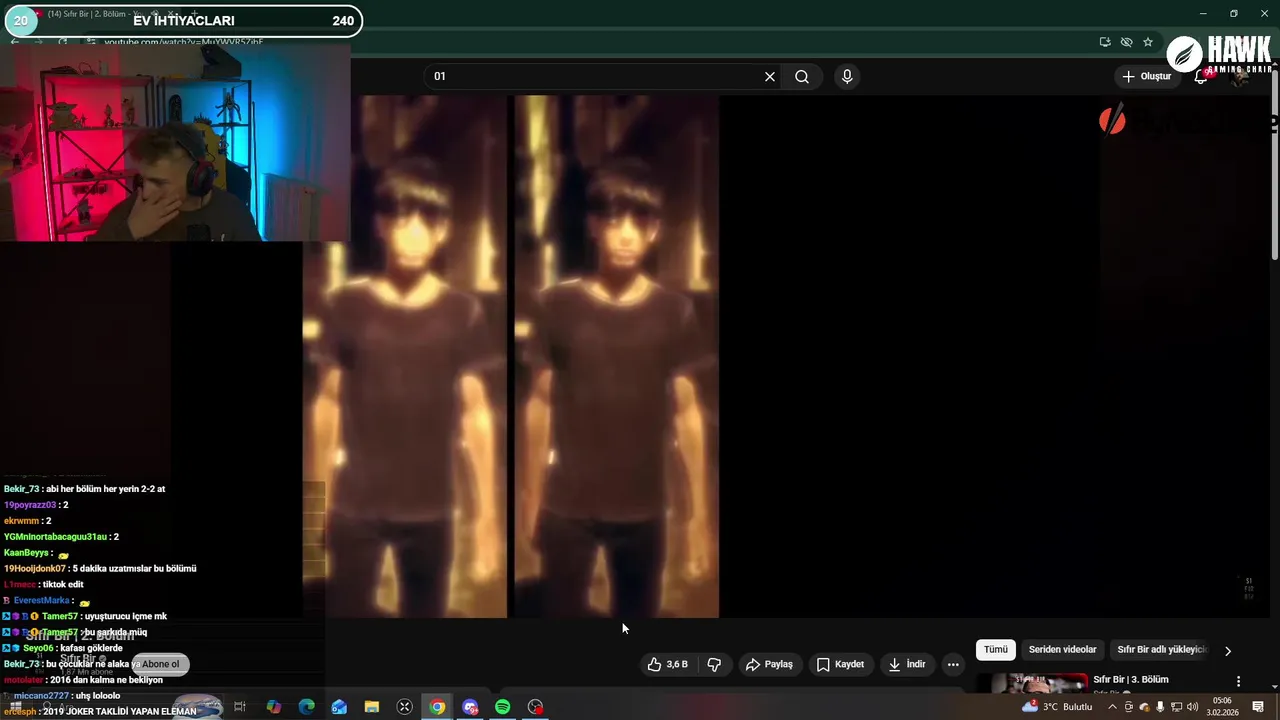Open the Oluştur create menu
This screenshot has width=1280, height=720.
(x=1146, y=76)
